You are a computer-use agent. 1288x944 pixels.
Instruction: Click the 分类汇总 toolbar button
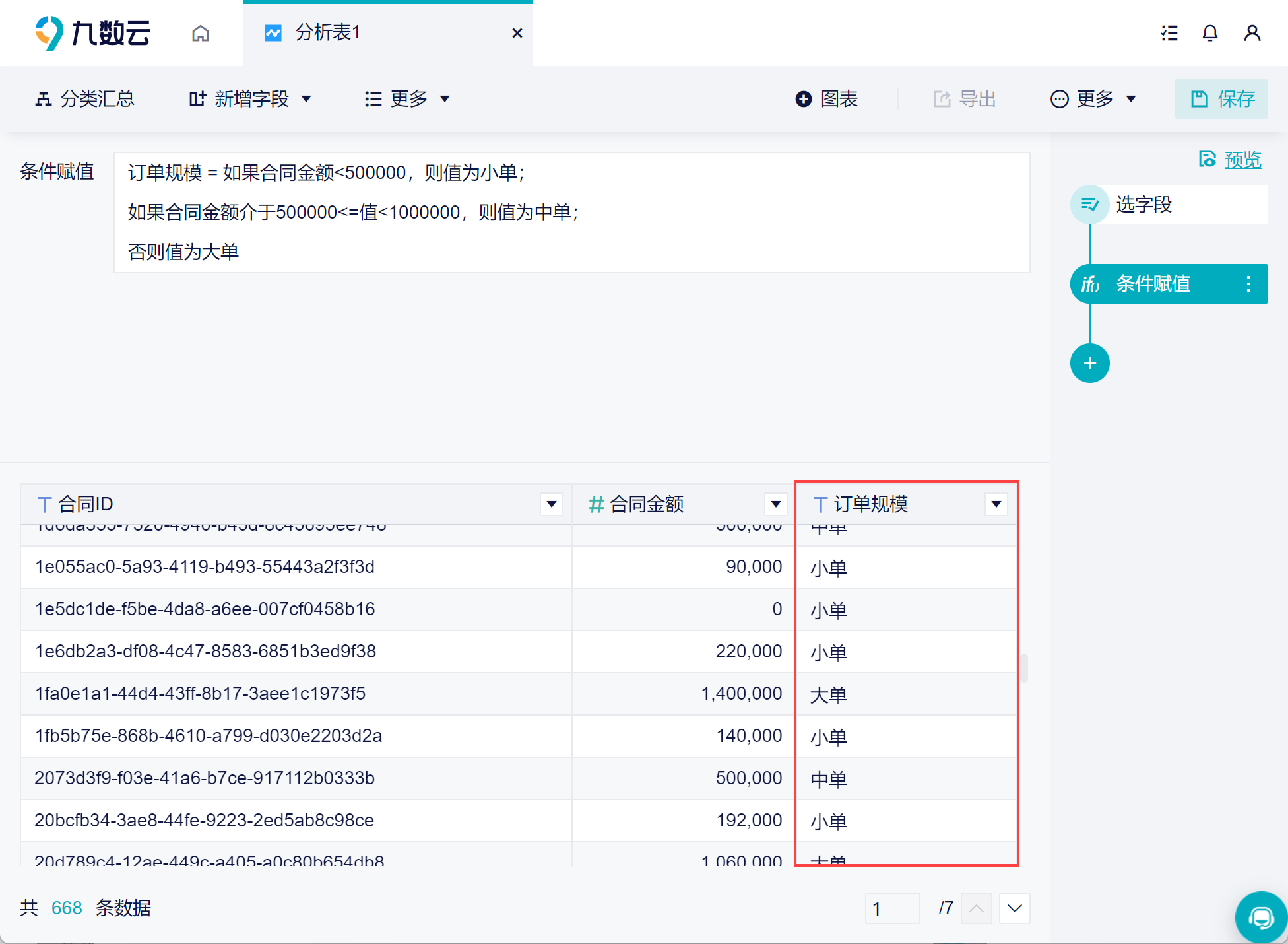click(x=84, y=99)
